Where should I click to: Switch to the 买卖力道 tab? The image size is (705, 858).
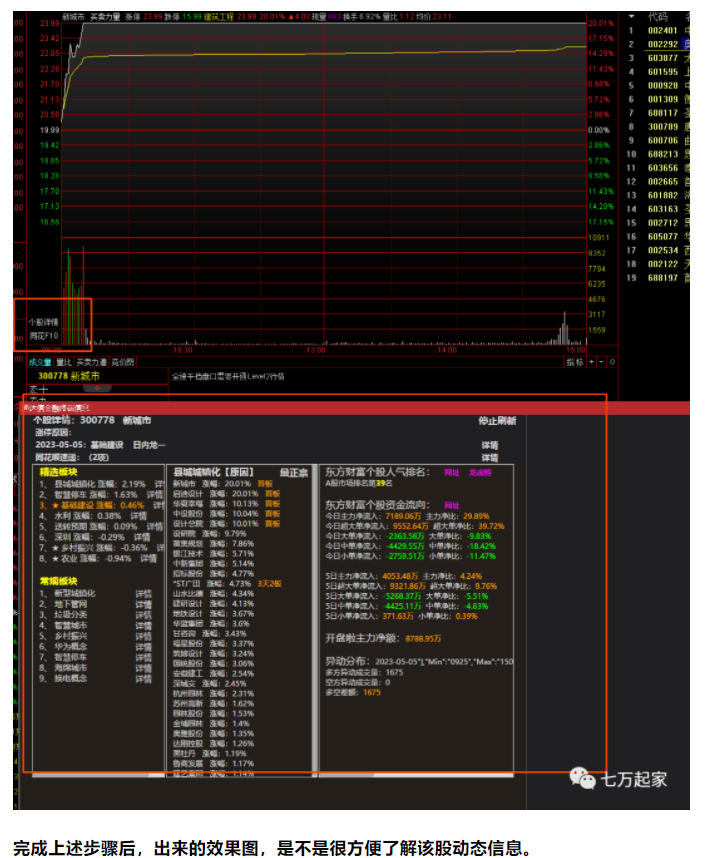pos(91,362)
